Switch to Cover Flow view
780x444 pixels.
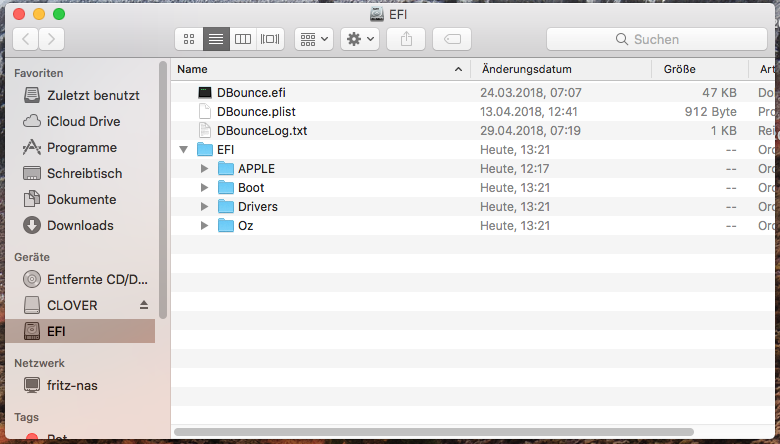coord(270,39)
